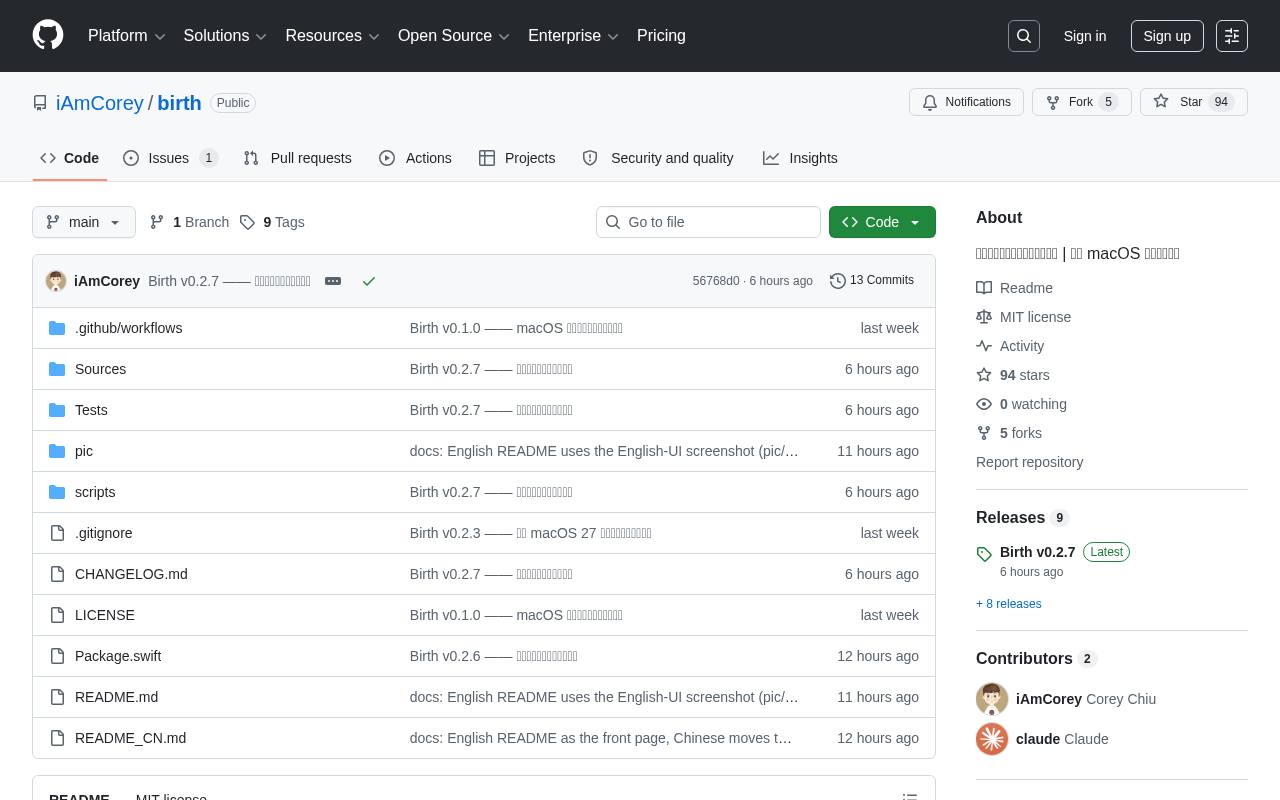Click the README.md file icon
Screen dimensions: 1280x800
click(x=57, y=697)
